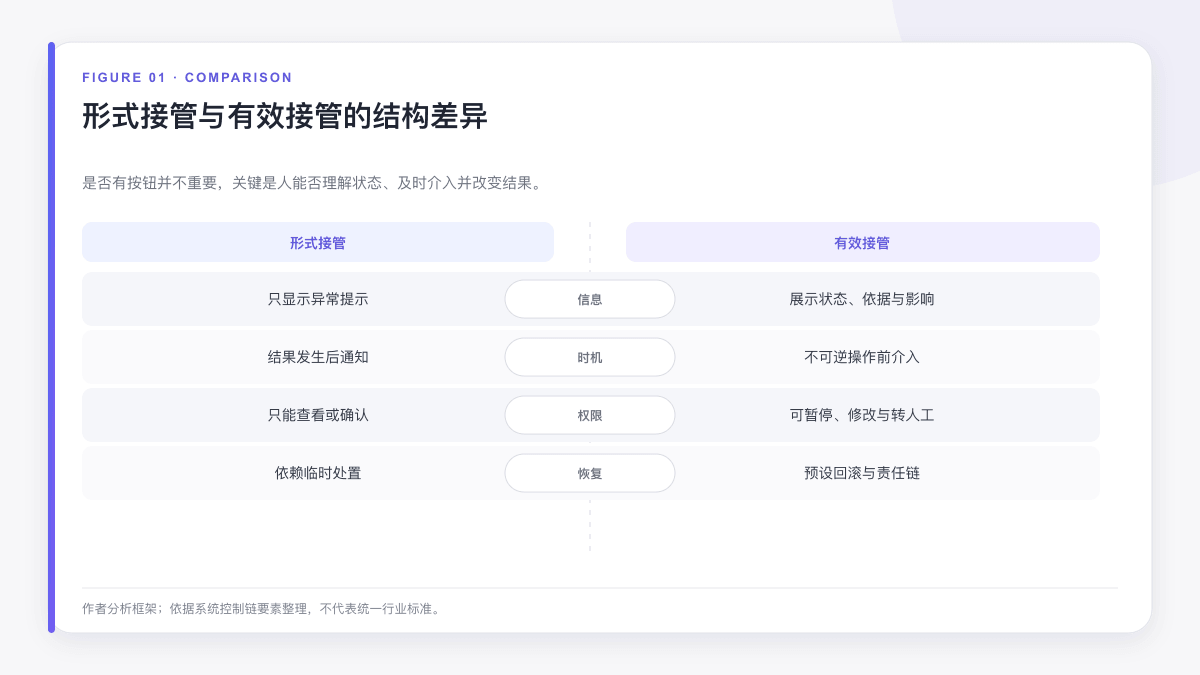Viewport: 1200px width, 675px height.
Task: Click the text 可暂停、修改与转人工
Action: click(862, 415)
